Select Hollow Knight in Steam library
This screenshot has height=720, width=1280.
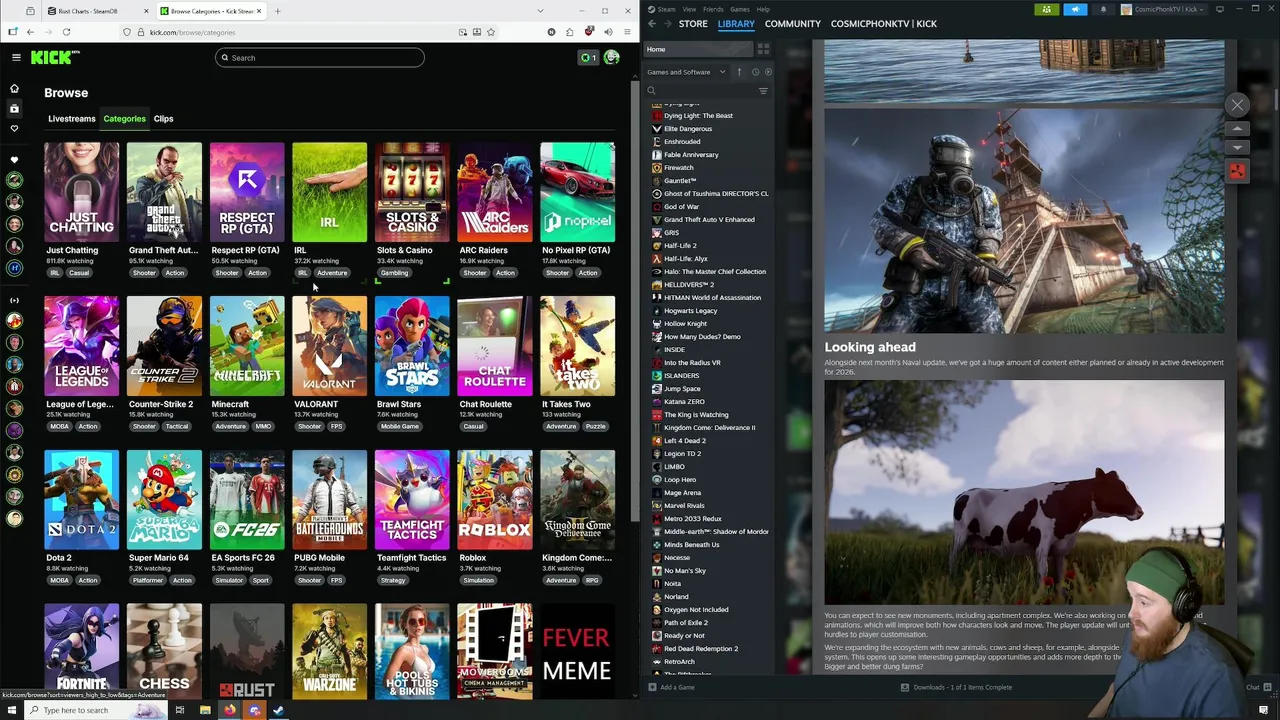click(x=685, y=324)
